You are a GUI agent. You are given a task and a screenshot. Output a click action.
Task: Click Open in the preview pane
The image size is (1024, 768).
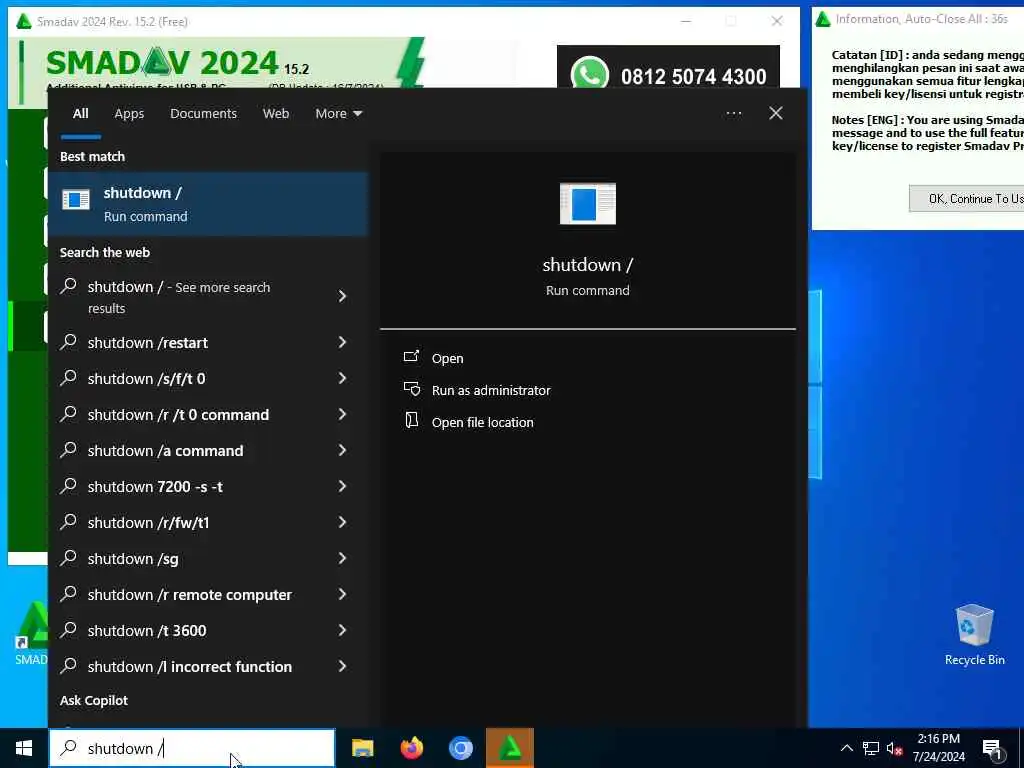pos(447,359)
